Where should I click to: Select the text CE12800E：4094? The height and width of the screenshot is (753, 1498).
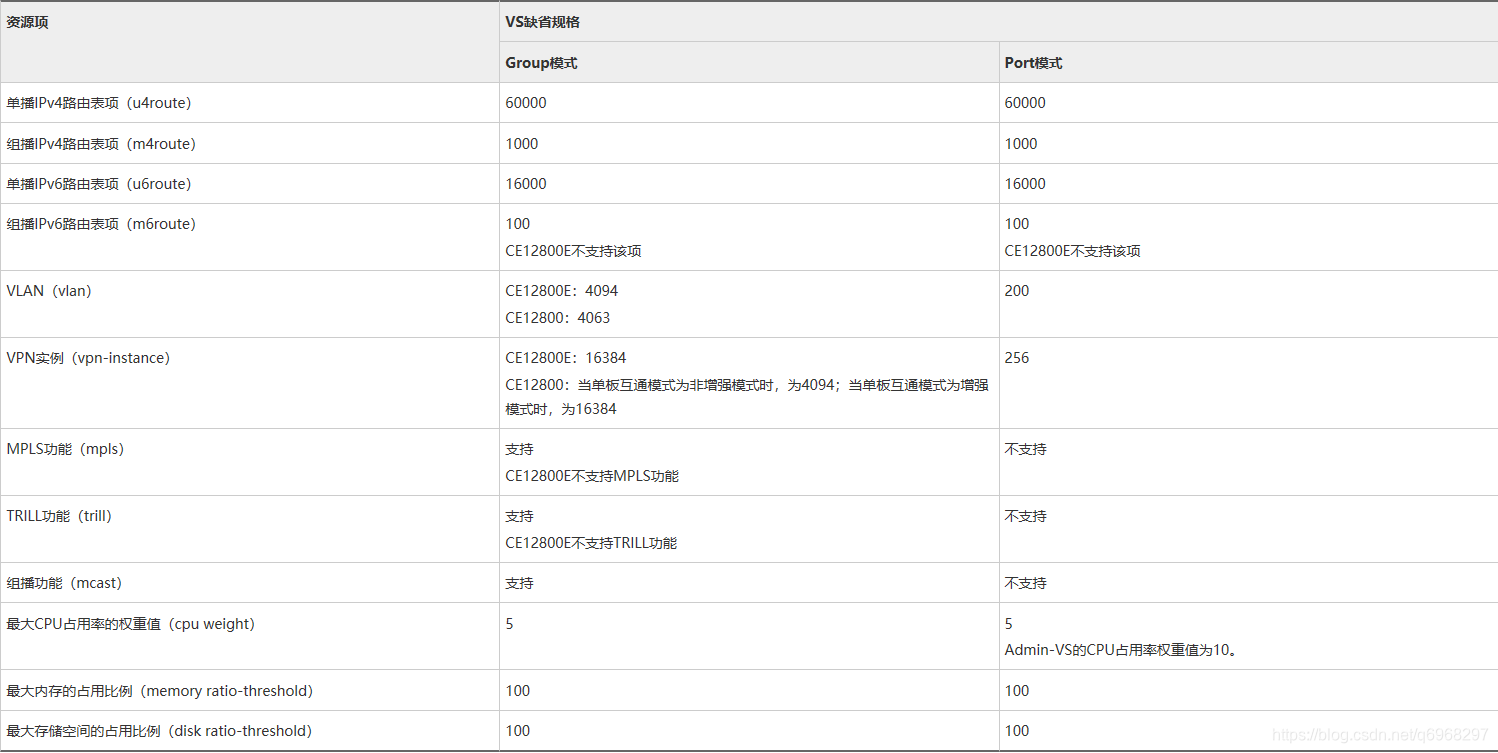click(562, 291)
